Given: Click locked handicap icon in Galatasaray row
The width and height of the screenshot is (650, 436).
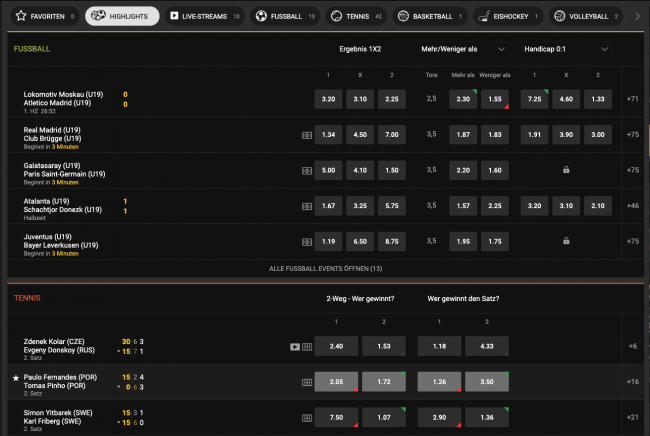Looking at the screenshot, I should (x=566, y=170).
